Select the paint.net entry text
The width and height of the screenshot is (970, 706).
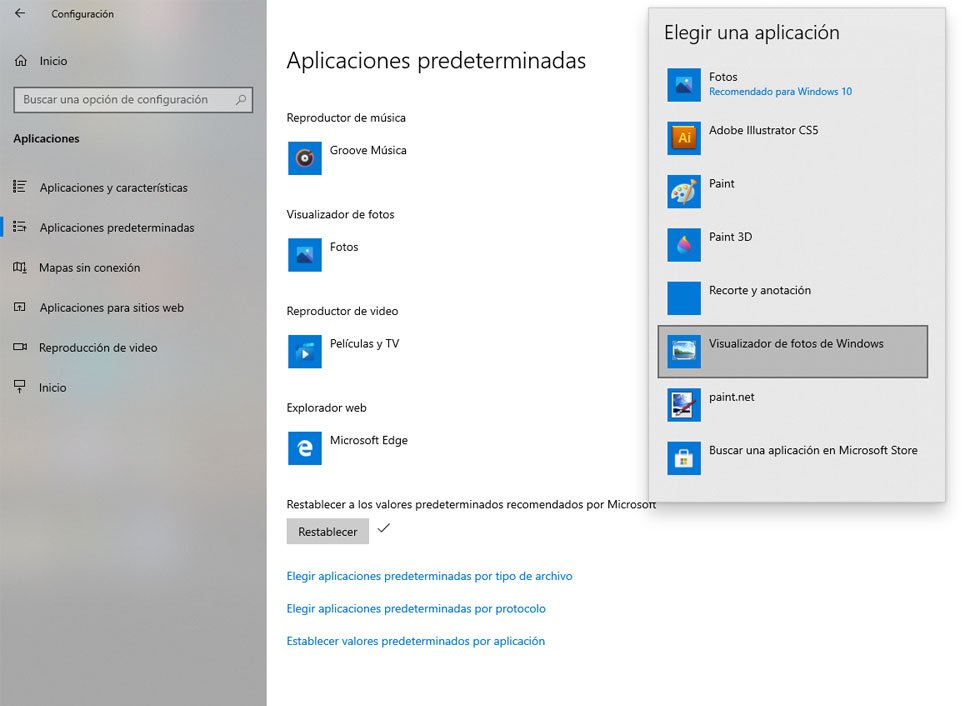(x=732, y=397)
